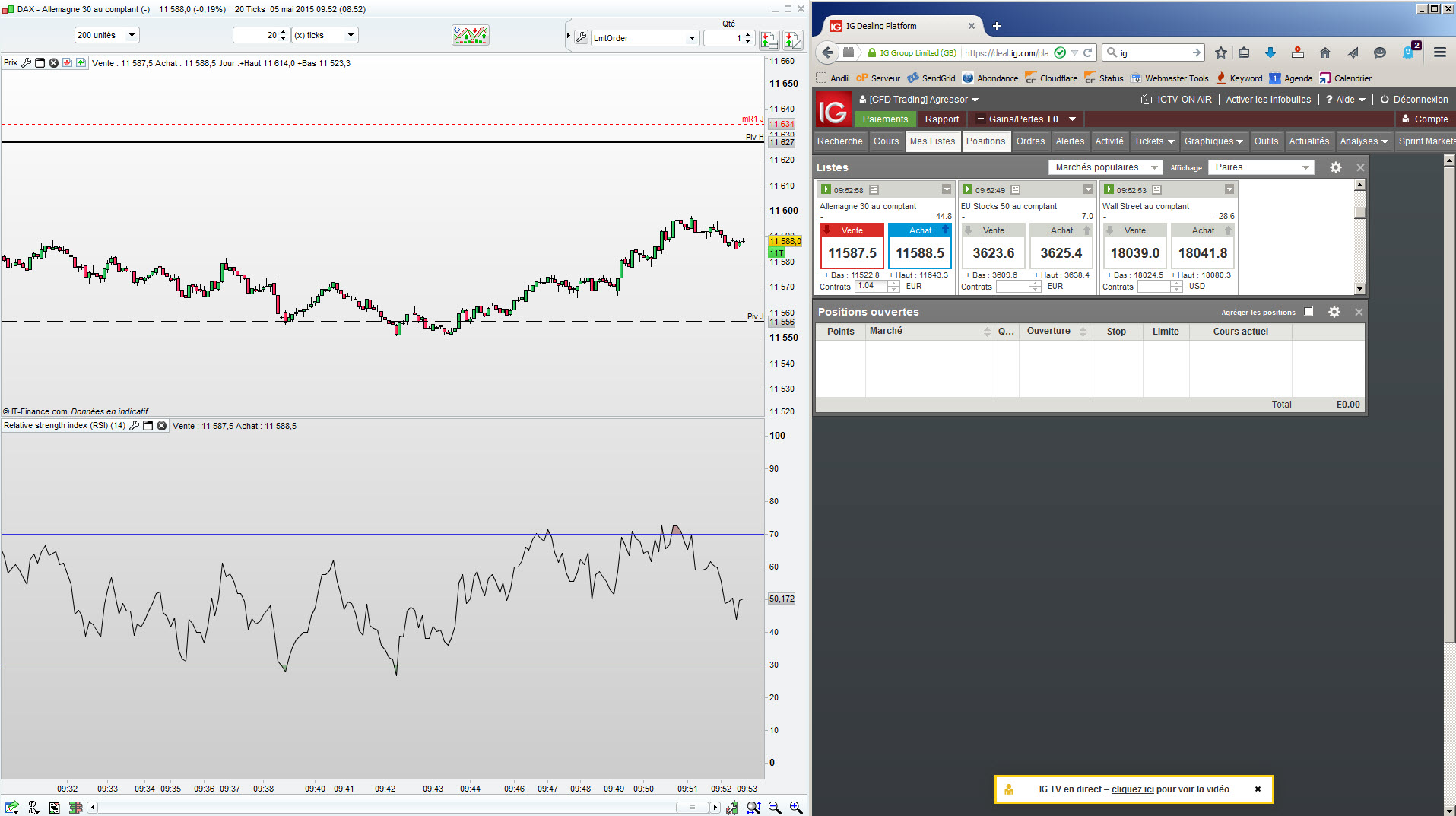Open Firefox downloads arrow

(x=1270, y=52)
